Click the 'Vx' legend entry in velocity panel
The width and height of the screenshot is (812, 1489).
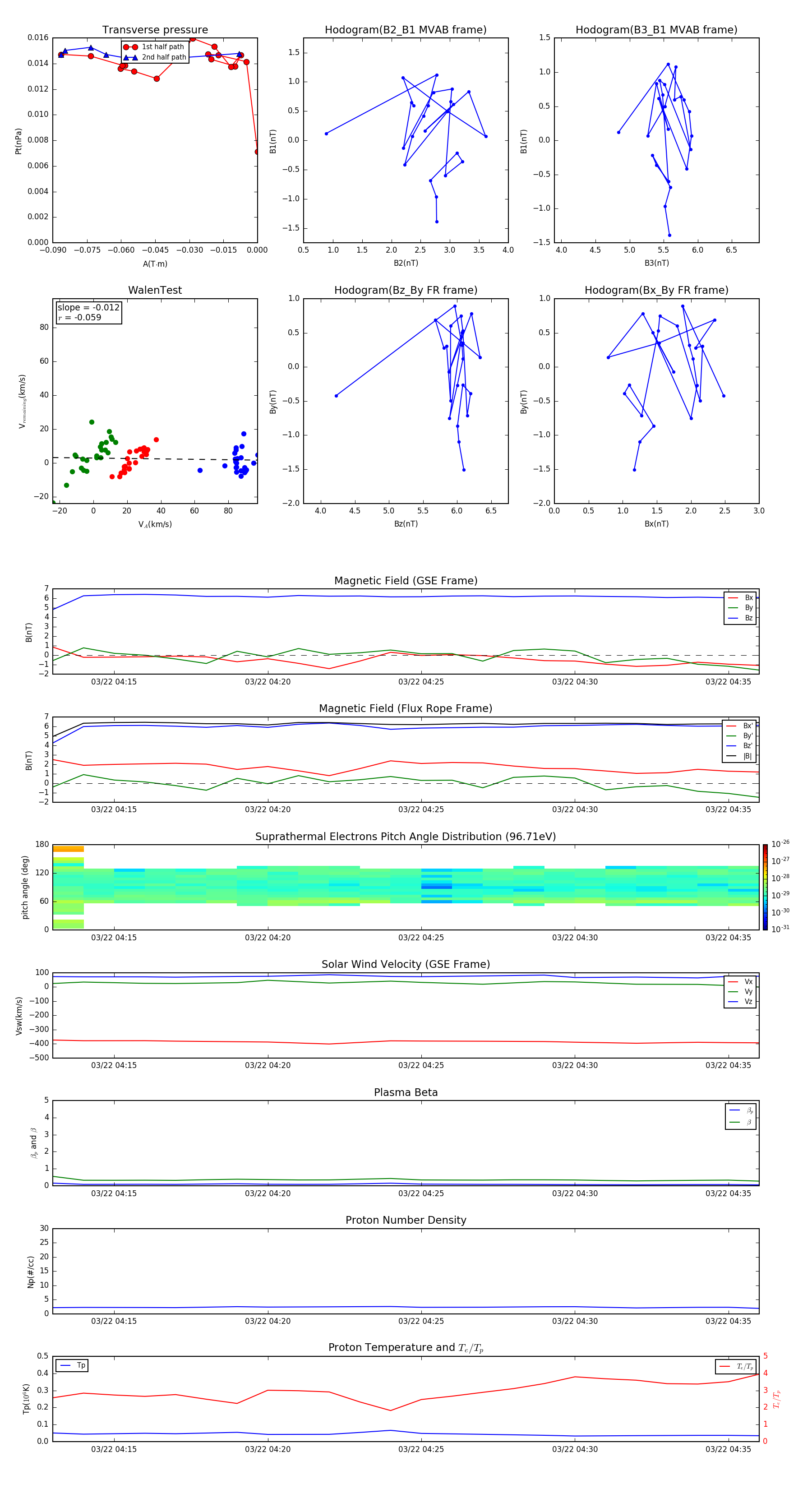[x=740, y=981]
